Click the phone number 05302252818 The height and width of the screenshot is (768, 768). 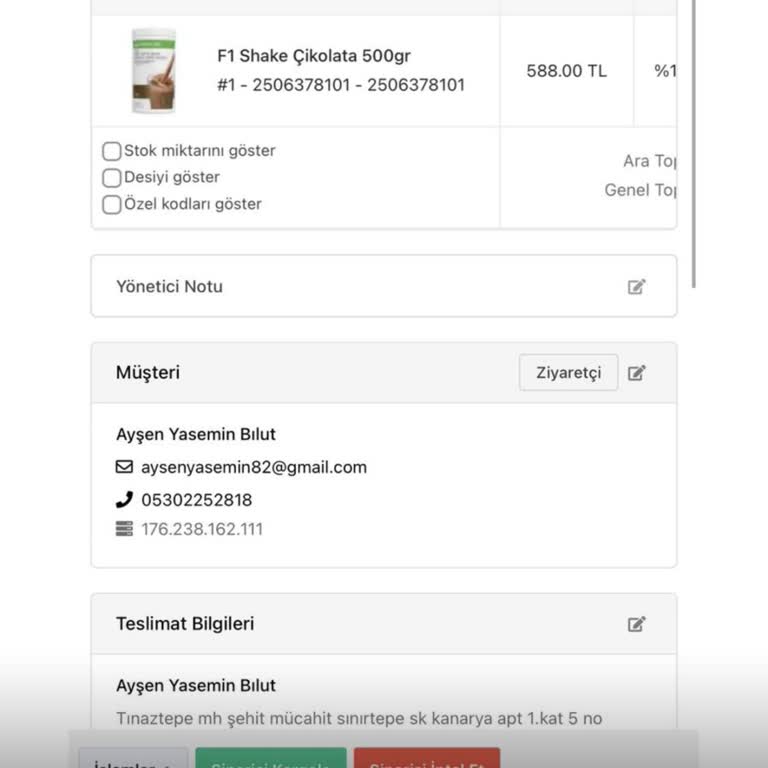coord(197,500)
